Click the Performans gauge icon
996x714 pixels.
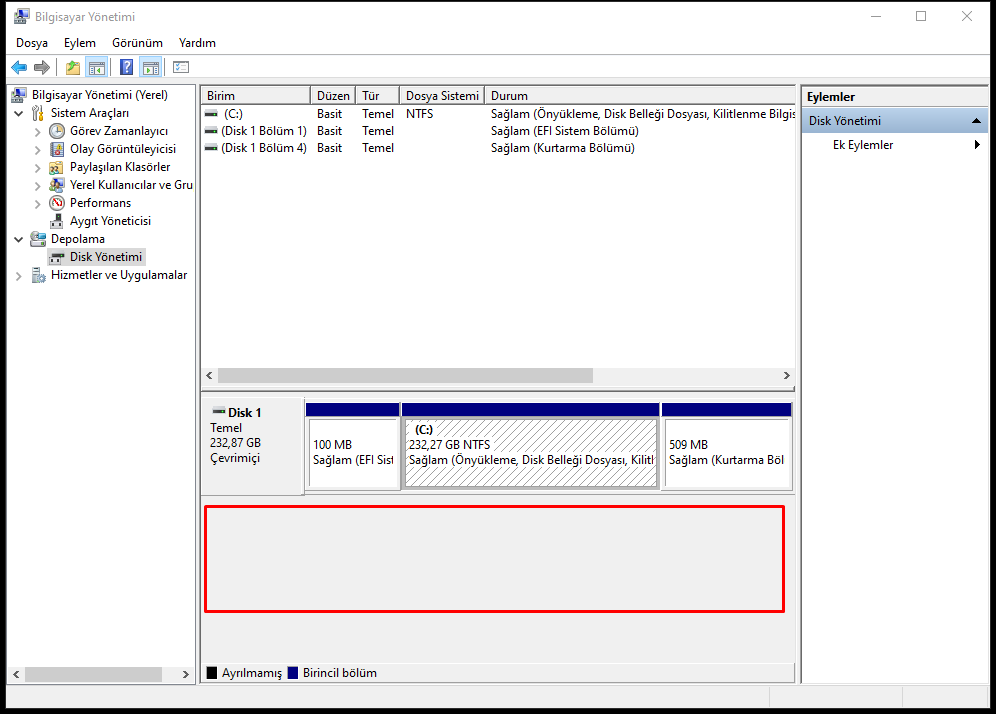(57, 203)
